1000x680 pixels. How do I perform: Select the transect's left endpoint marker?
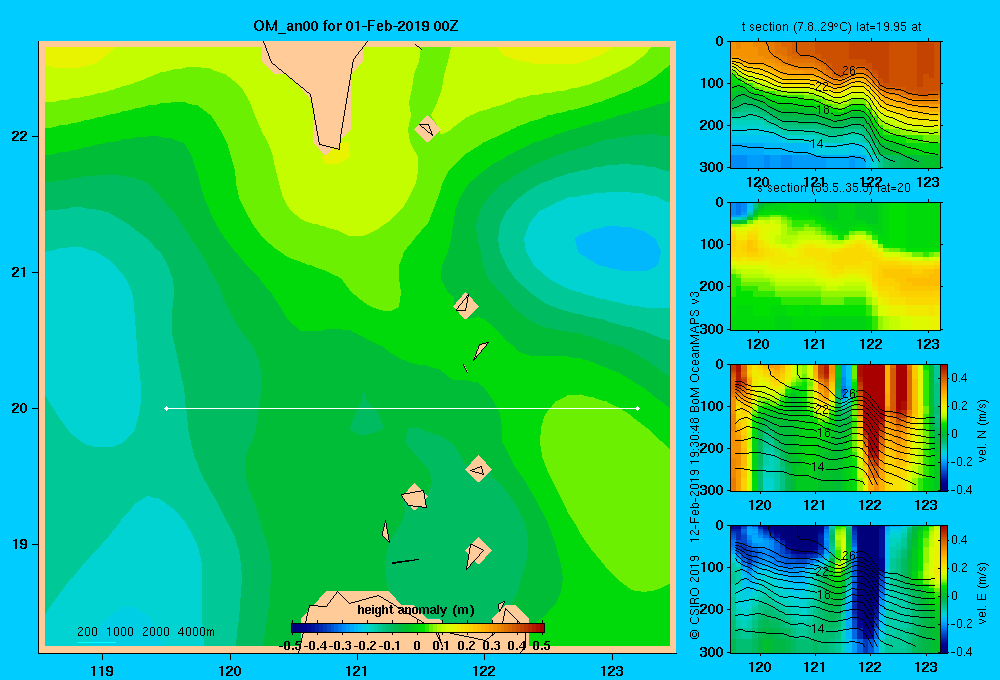[166, 408]
